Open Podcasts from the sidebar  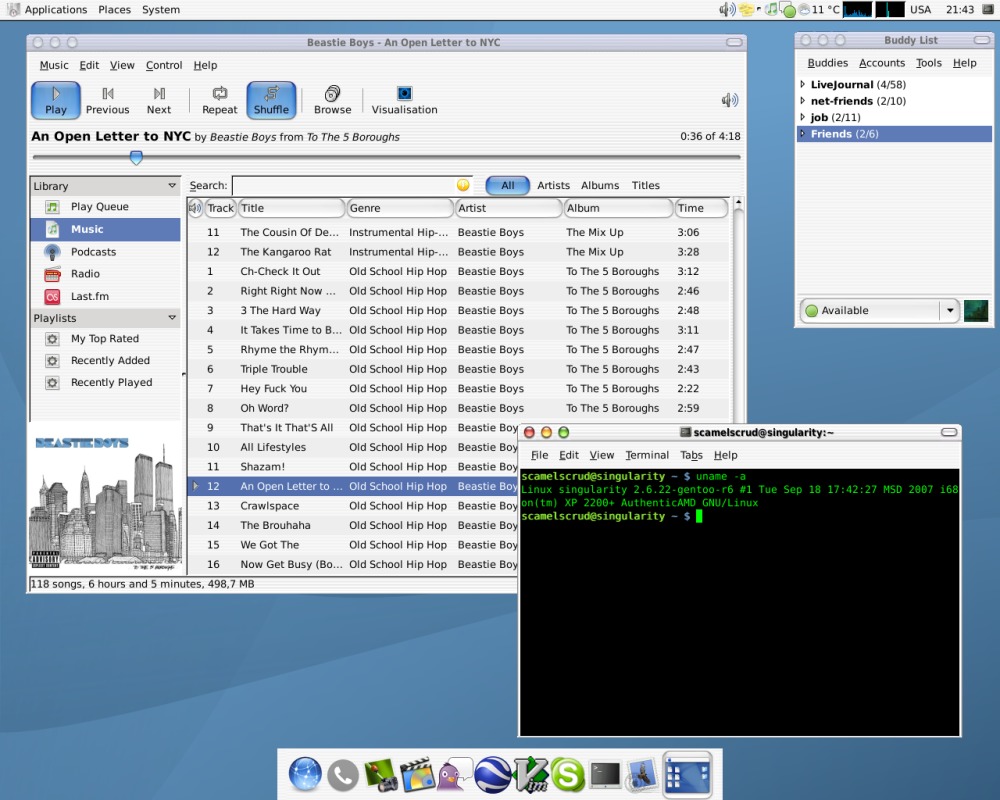coord(106,251)
